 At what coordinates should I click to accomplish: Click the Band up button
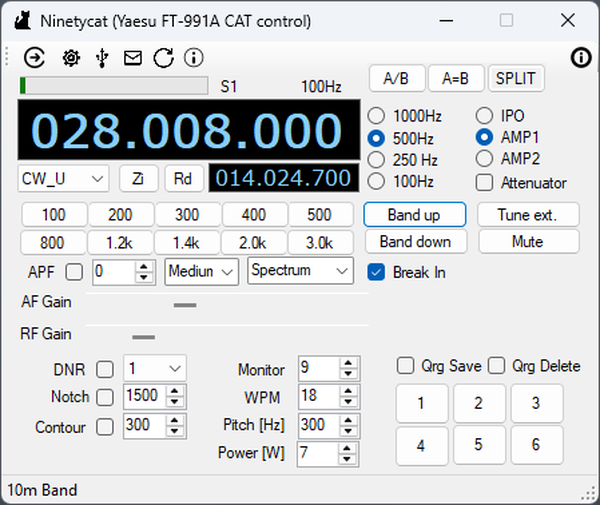[415, 215]
